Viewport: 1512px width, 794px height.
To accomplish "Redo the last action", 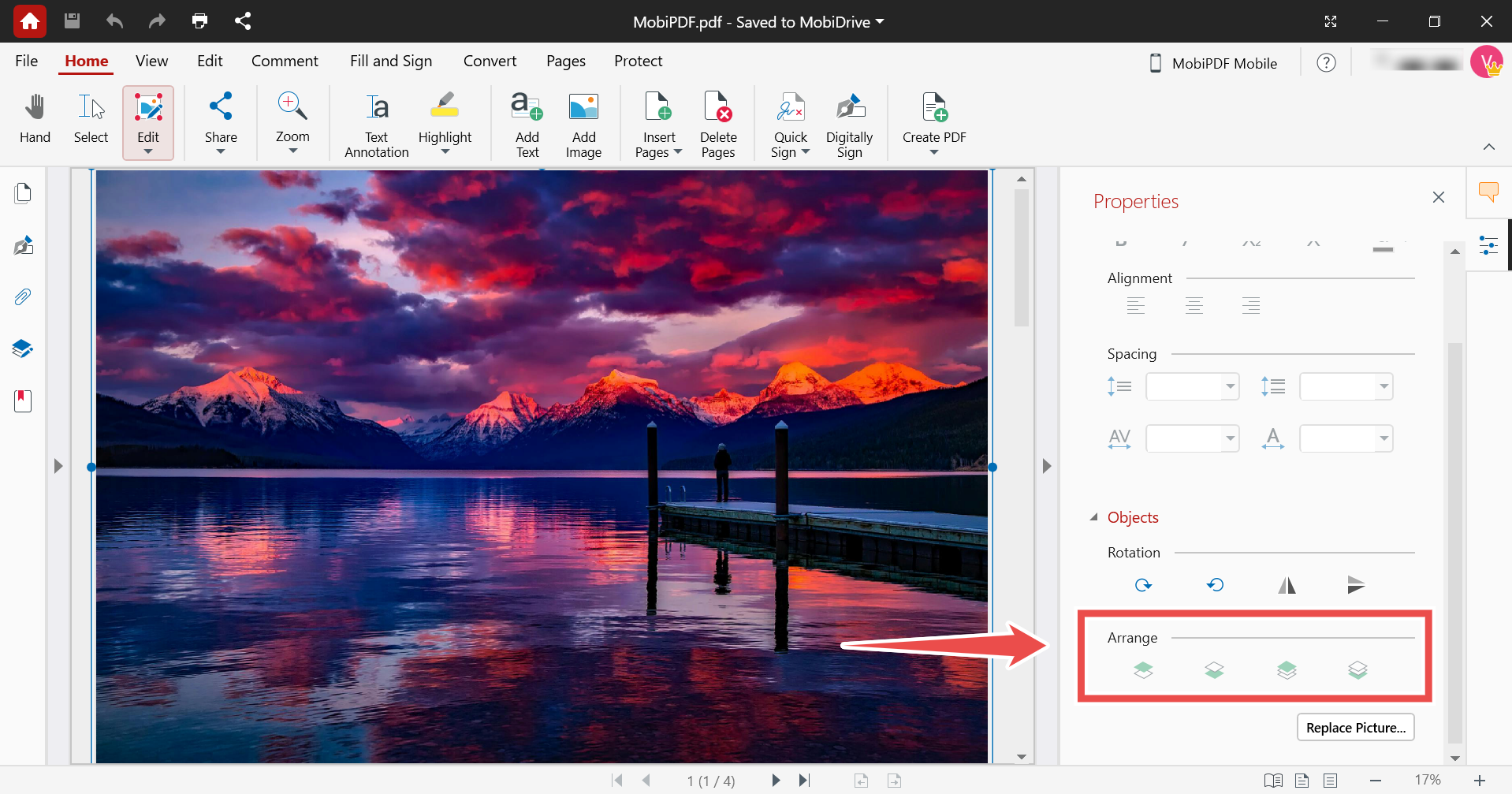I will [x=157, y=21].
